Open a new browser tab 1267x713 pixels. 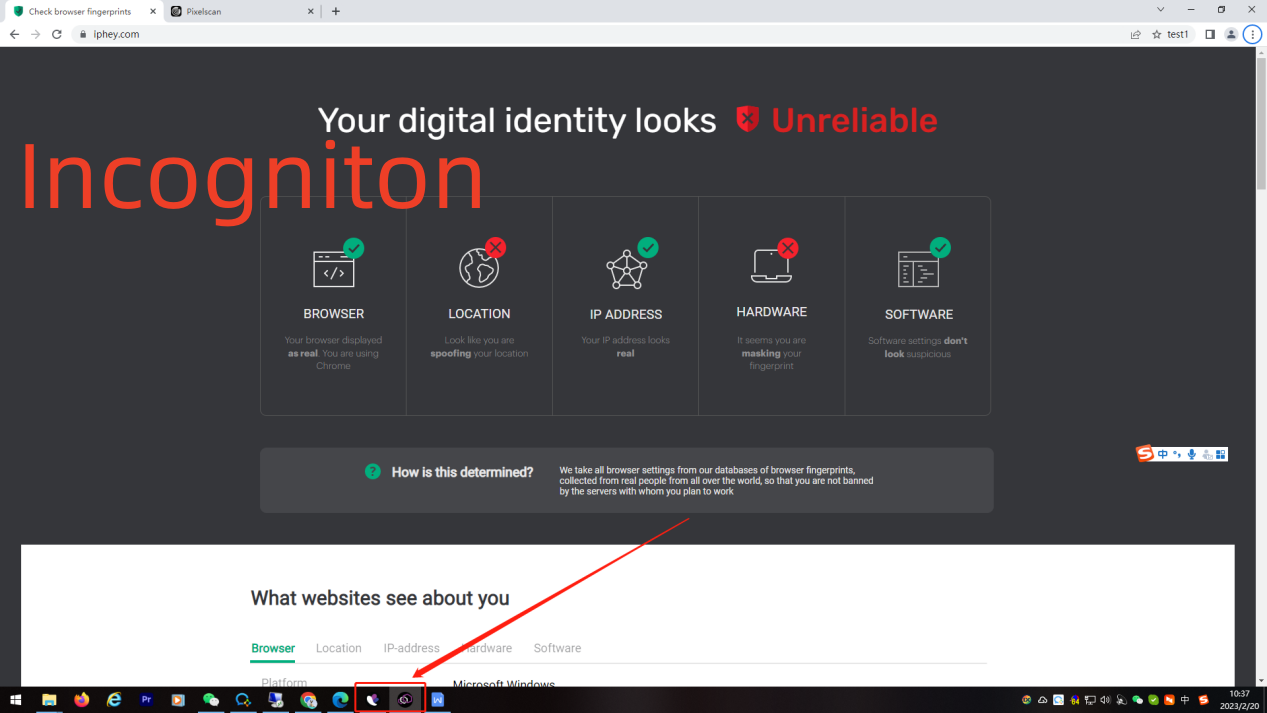point(336,12)
